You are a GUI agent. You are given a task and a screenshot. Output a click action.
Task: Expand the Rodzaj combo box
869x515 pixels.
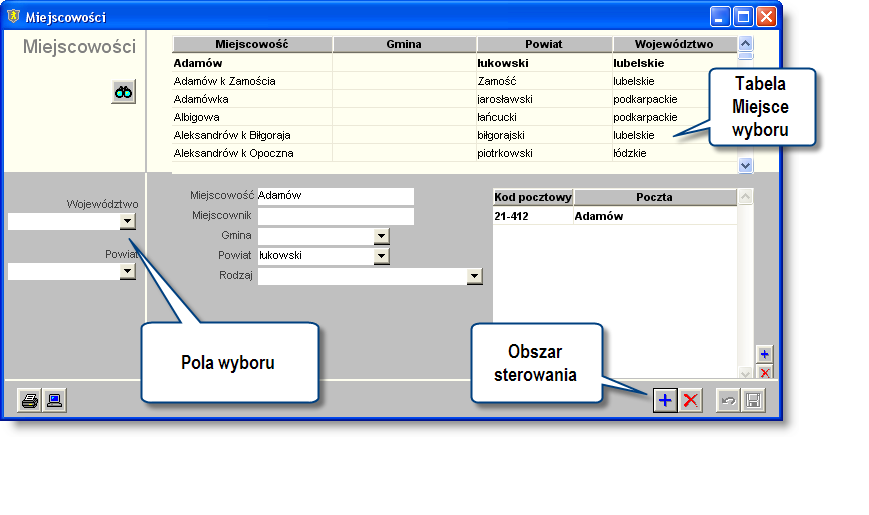point(474,276)
